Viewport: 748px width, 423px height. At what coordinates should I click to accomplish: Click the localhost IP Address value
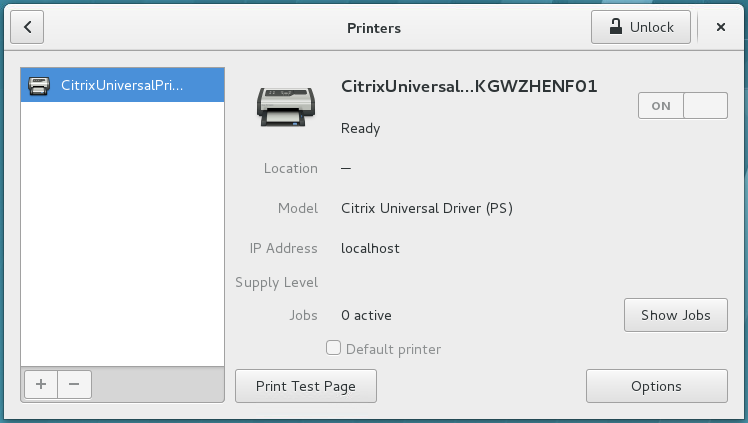370,248
